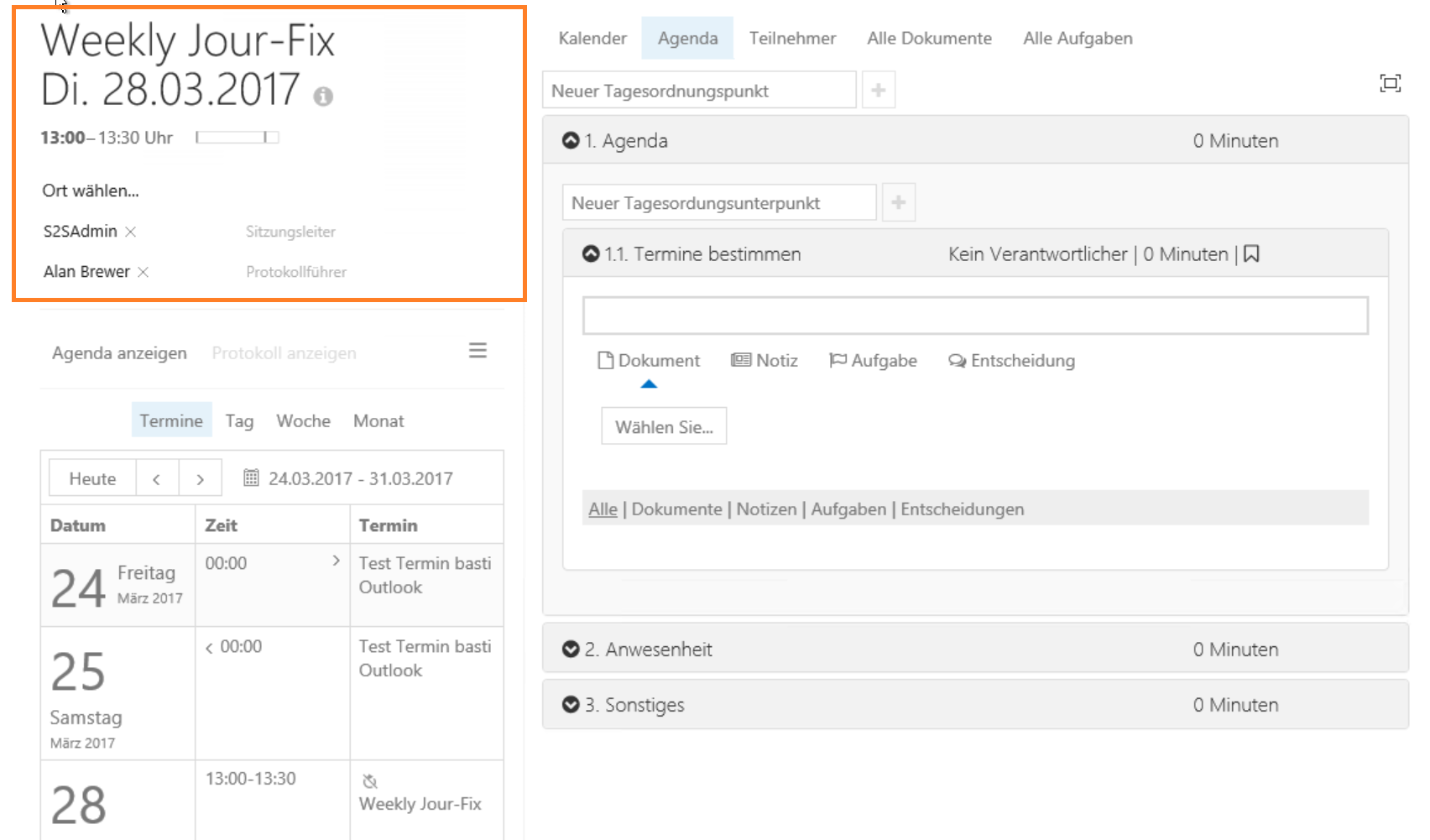Open the Alle Aufgaben tab
This screenshot has width=1430, height=840.
(1078, 38)
